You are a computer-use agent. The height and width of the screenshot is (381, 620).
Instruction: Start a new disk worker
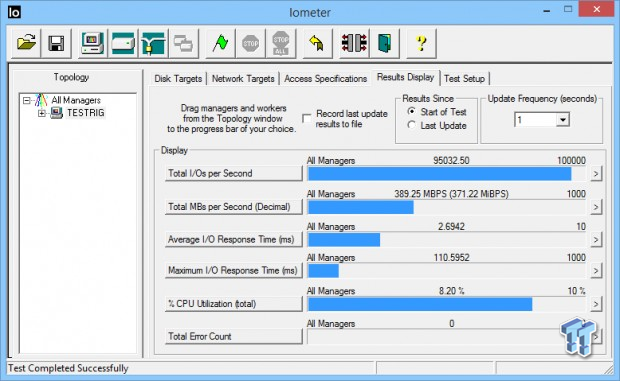(x=123, y=43)
